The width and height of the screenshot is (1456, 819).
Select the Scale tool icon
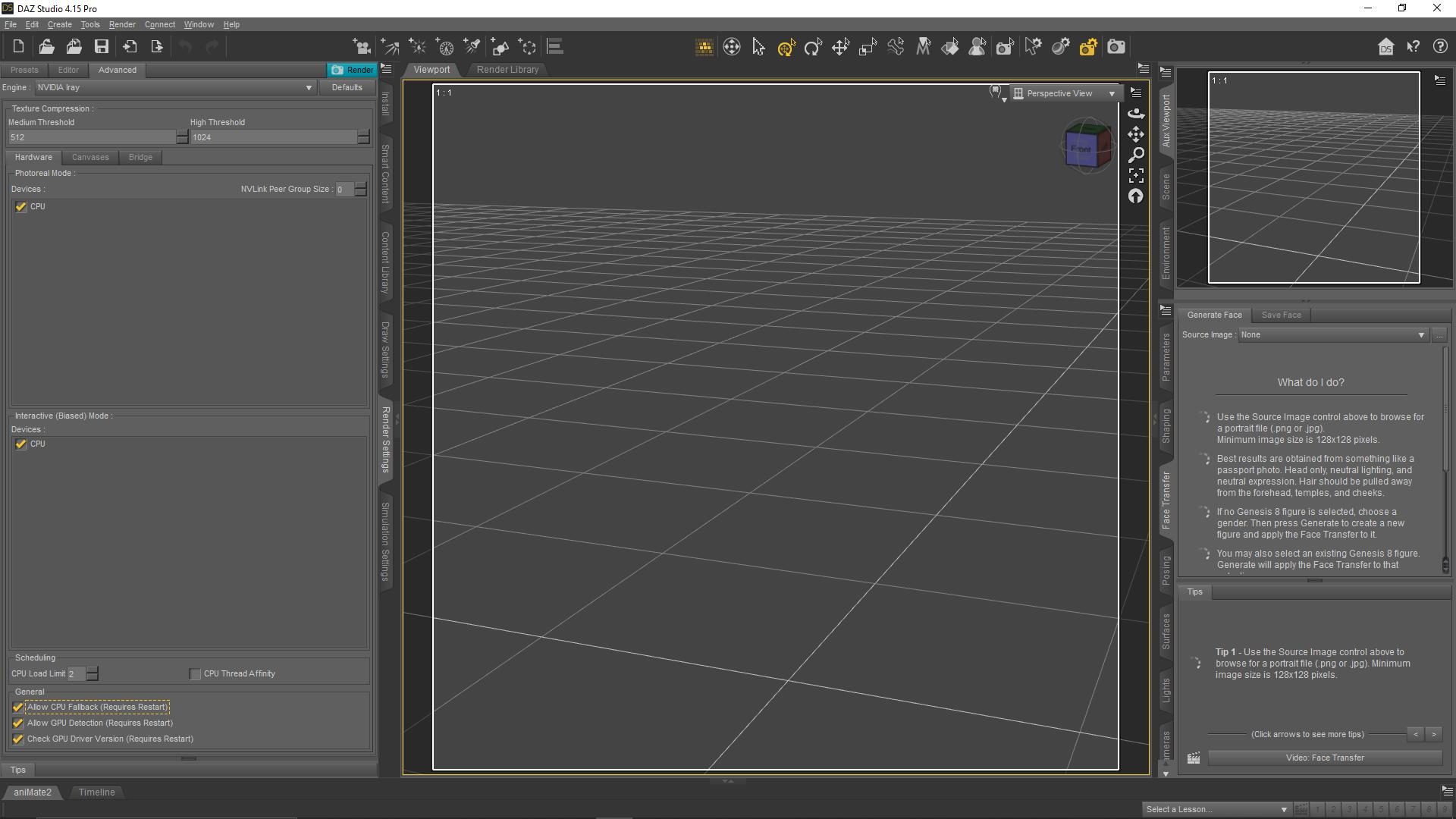pyautogui.click(x=868, y=47)
